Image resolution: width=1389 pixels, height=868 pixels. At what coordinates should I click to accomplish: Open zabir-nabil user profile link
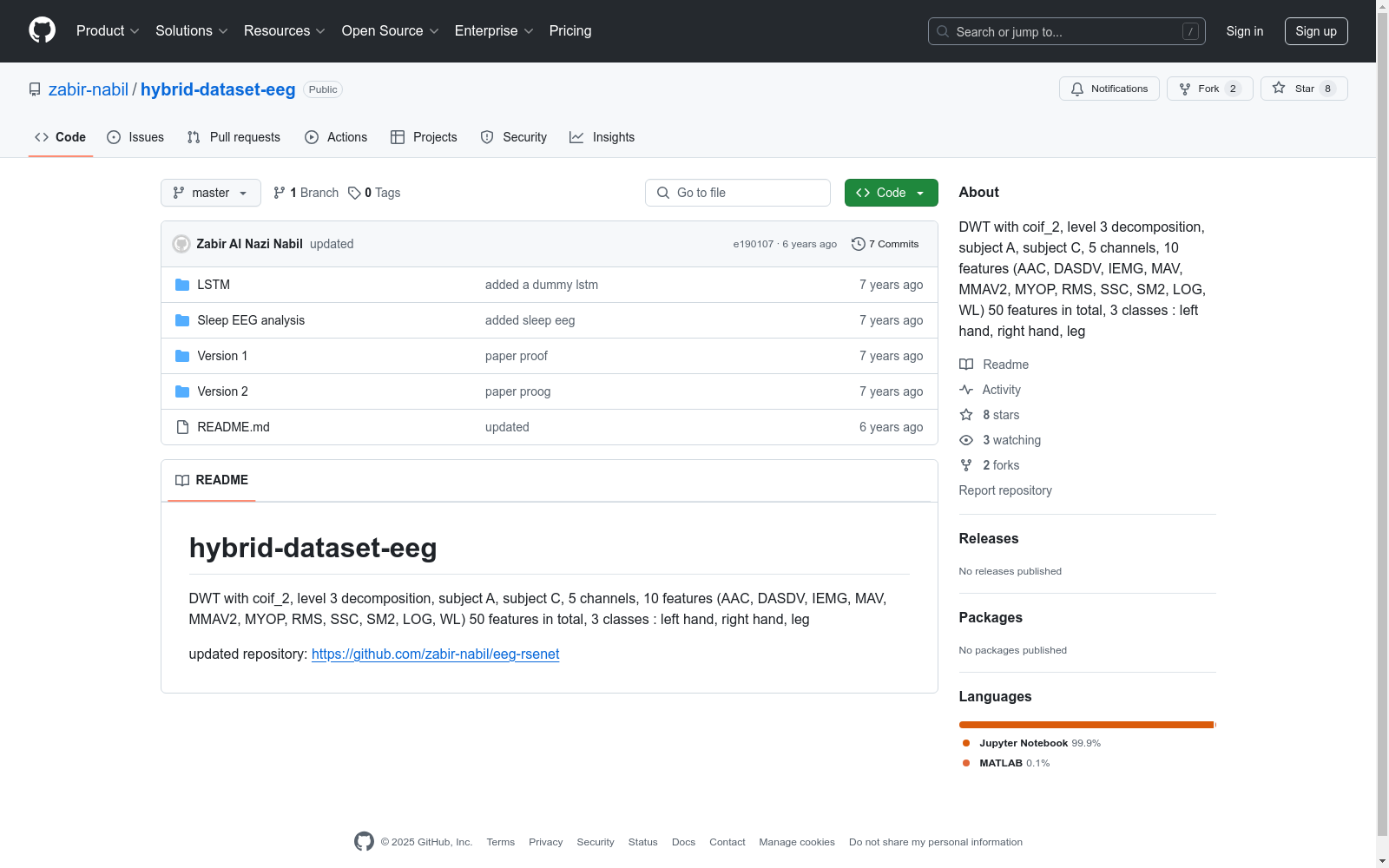[x=89, y=89]
